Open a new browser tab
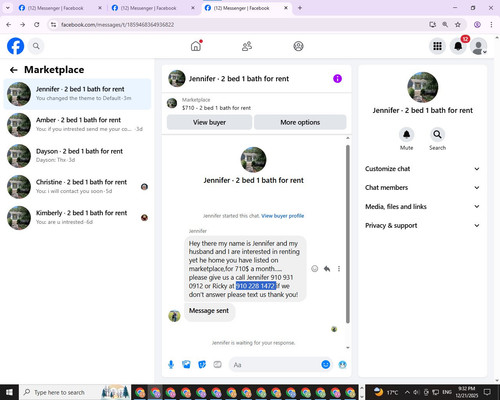The width and height of the screenshot is (500, 400). 300,8
